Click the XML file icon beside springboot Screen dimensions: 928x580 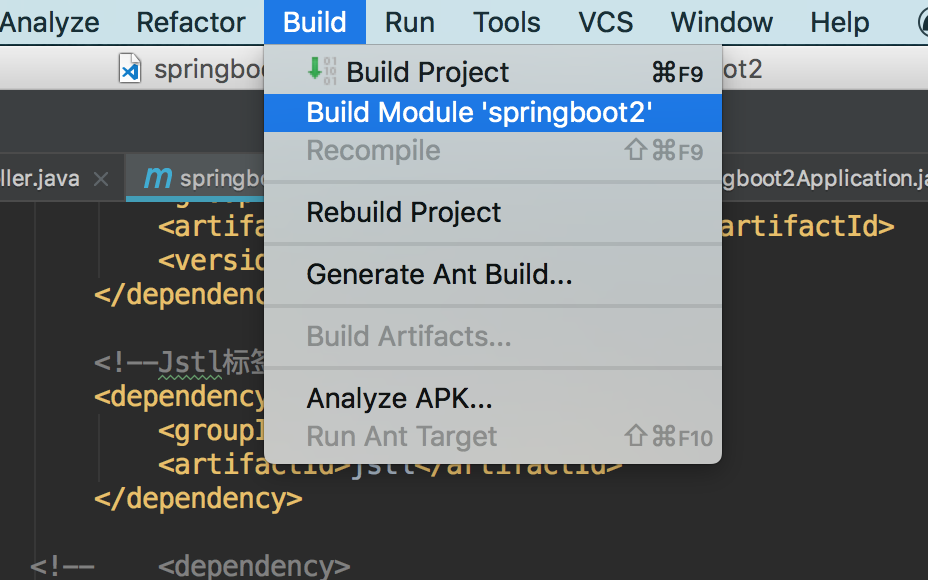130,68
